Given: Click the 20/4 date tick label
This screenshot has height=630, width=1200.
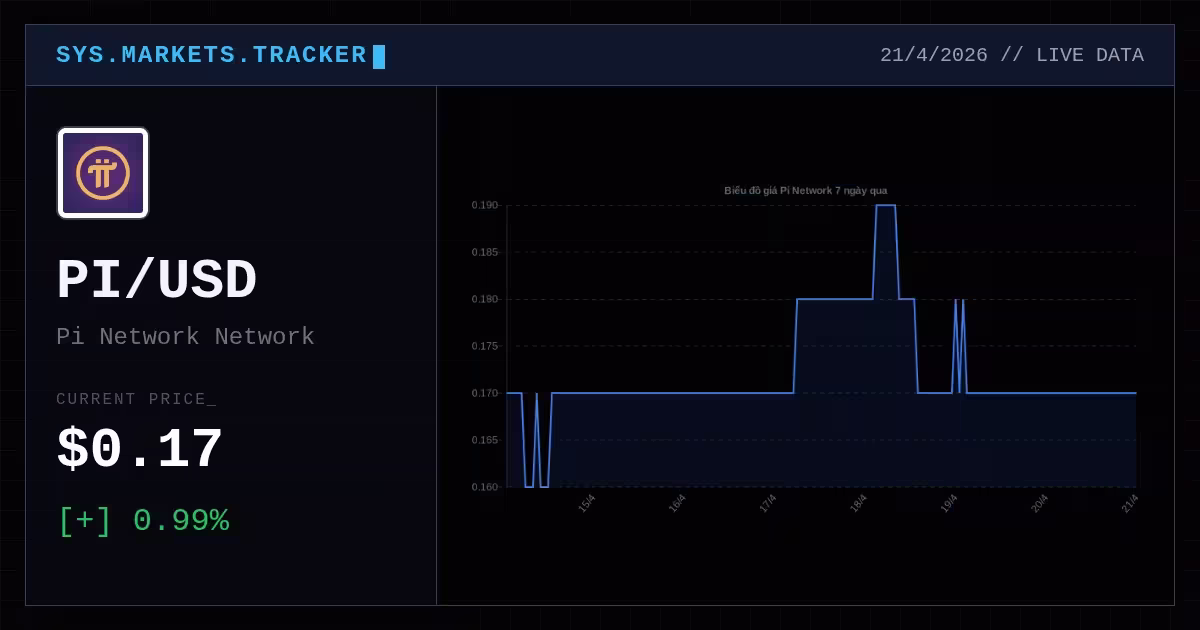Looking at the screenshot, I should coord(1040,503).
